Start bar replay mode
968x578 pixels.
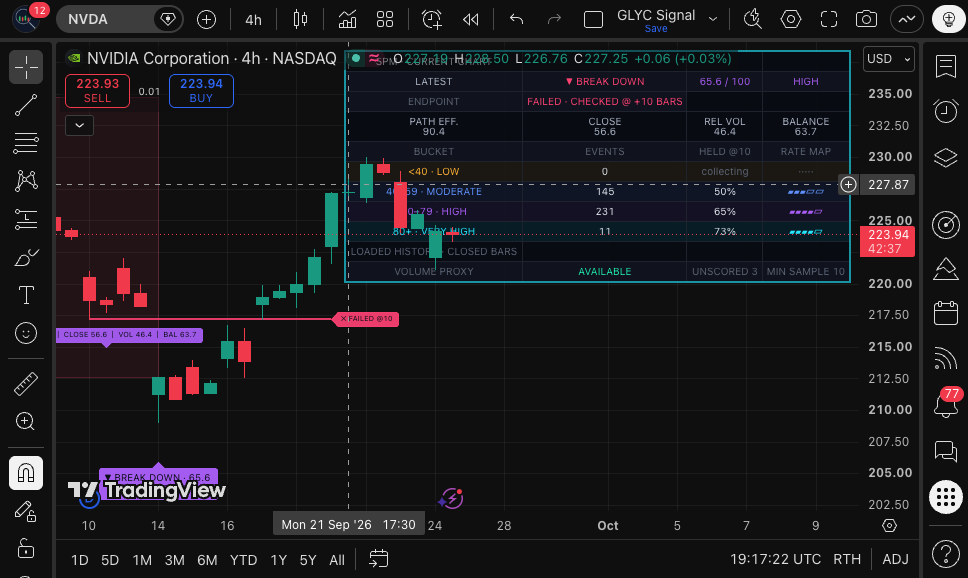coord(470,19)
